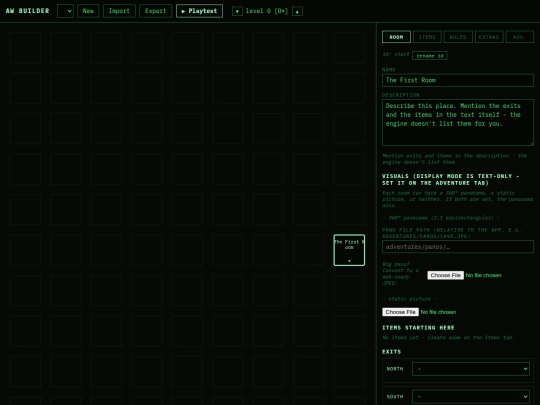540x405 pixels.
Task: Open the SOUTH exit dropdown
Action: click(470, 397)
